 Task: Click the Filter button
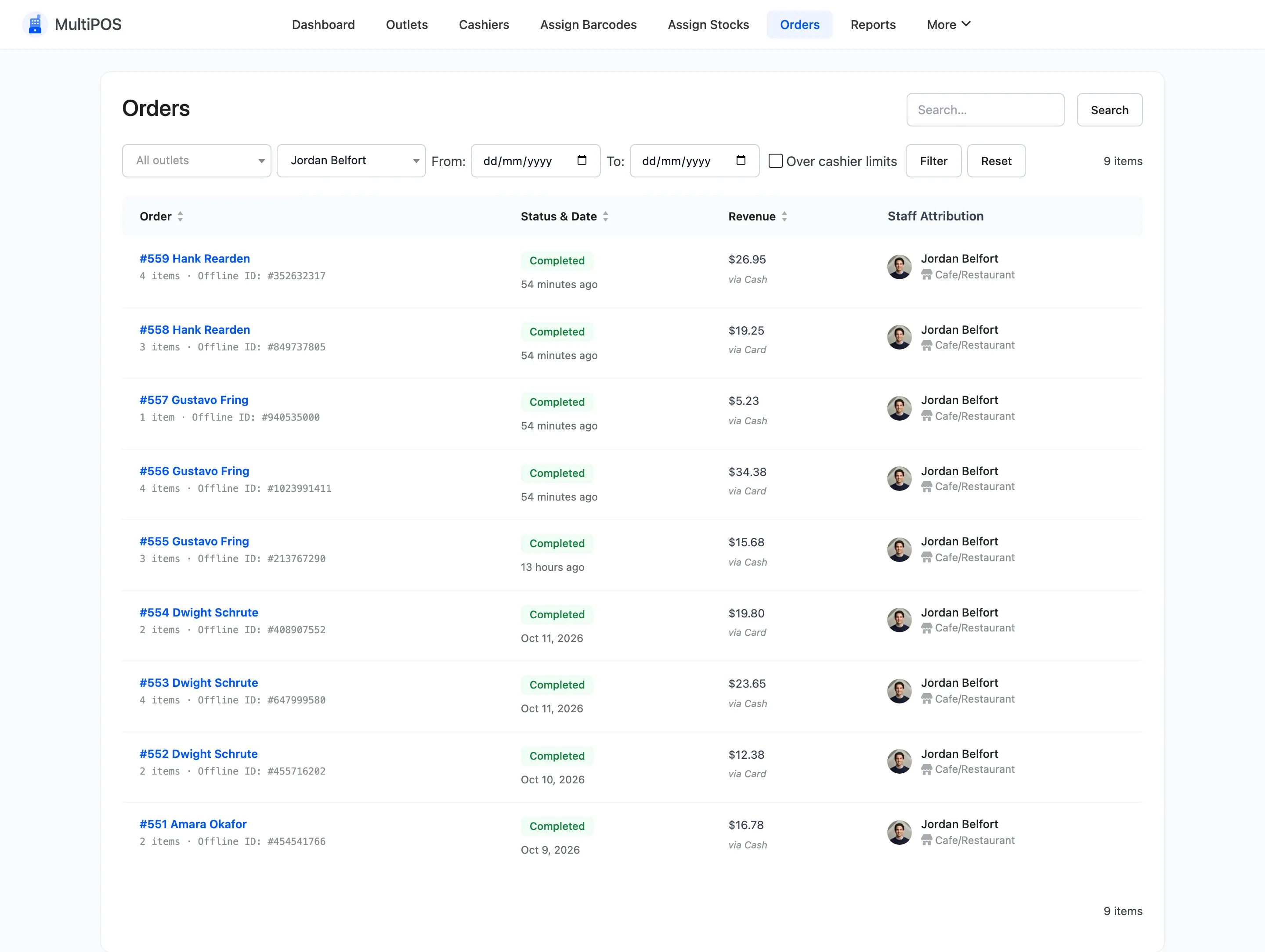(933, 161)
